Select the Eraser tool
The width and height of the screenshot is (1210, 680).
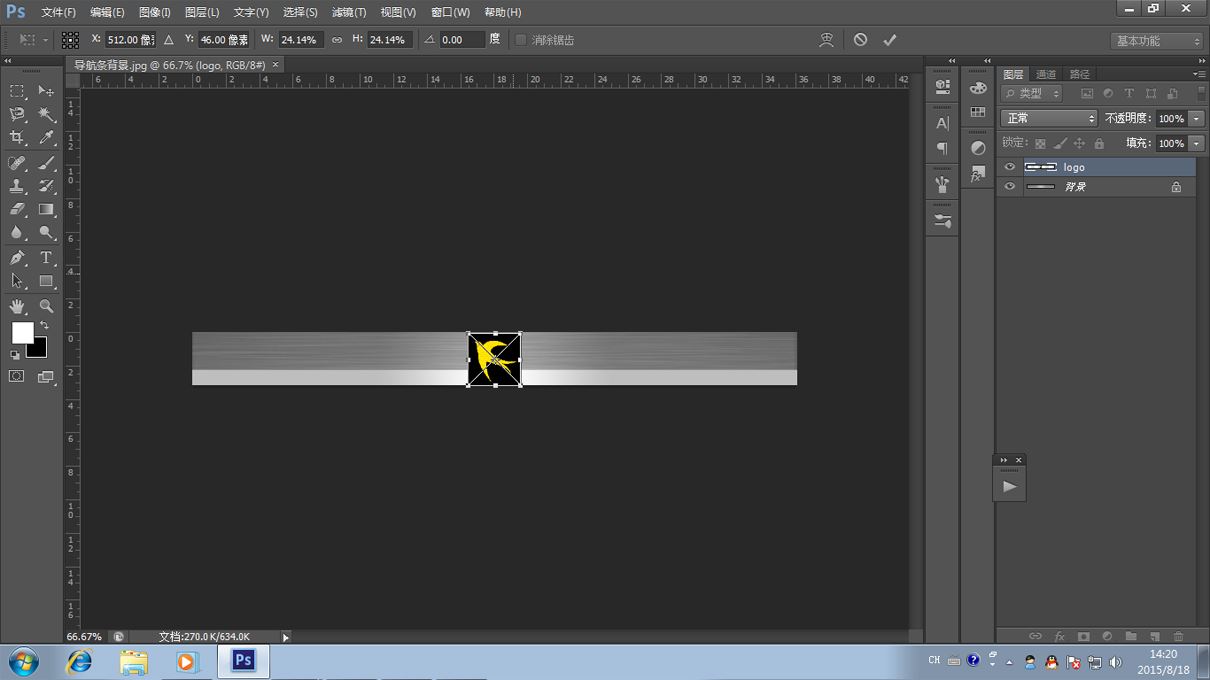point(17,210)
